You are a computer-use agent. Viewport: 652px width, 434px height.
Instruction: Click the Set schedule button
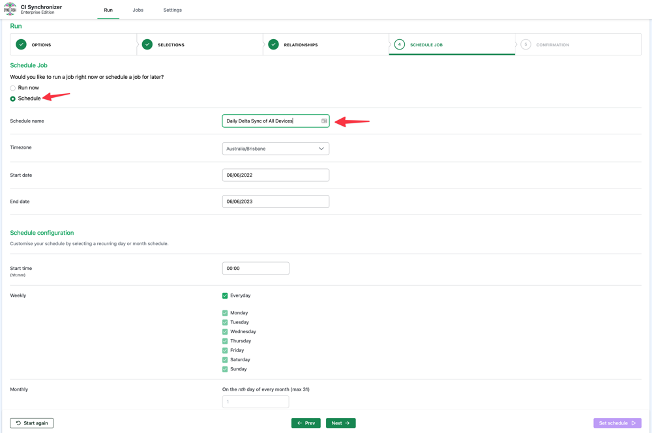[617, 423]
